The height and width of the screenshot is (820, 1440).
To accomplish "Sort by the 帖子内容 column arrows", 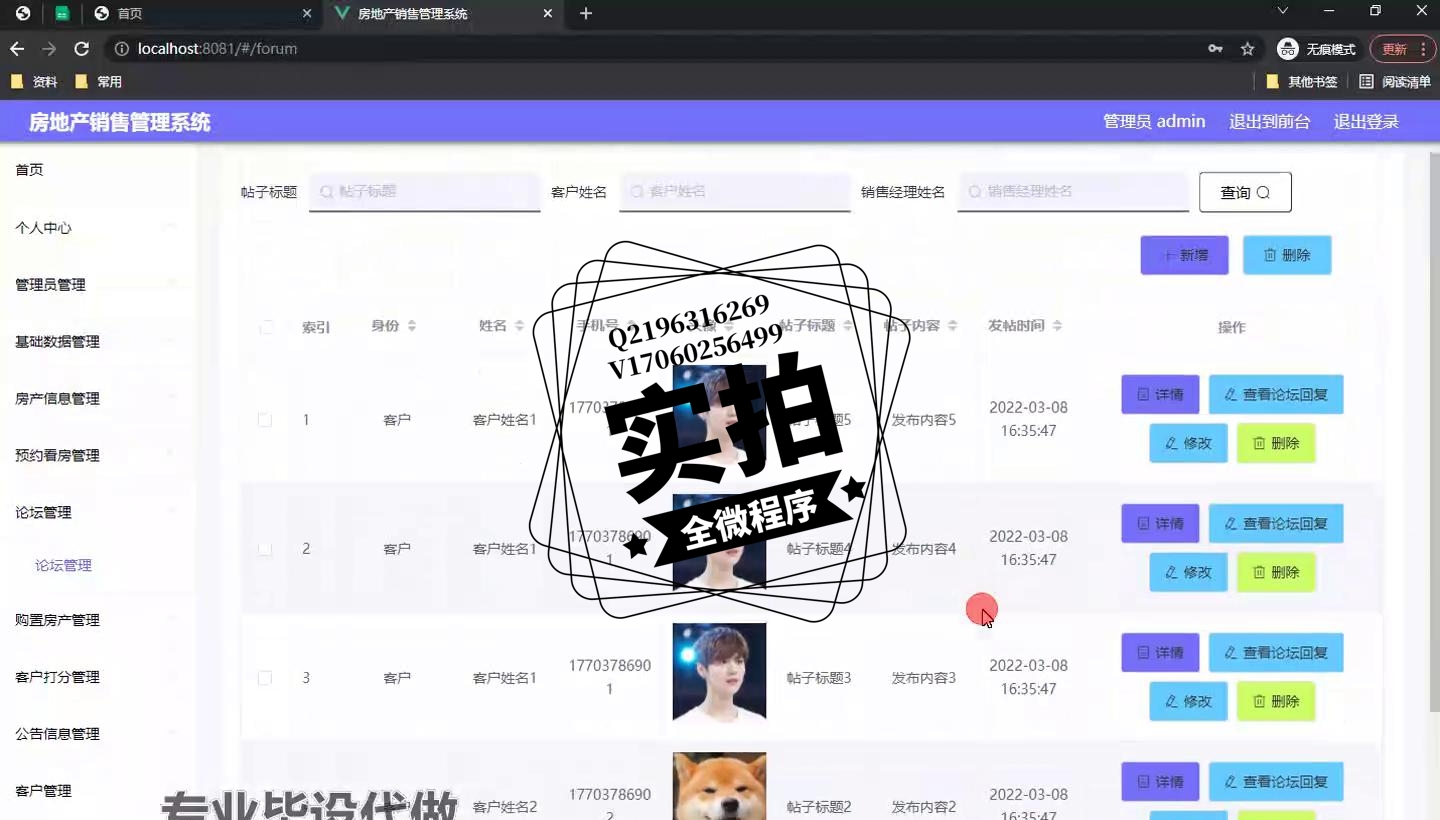I will pos(953,326).
